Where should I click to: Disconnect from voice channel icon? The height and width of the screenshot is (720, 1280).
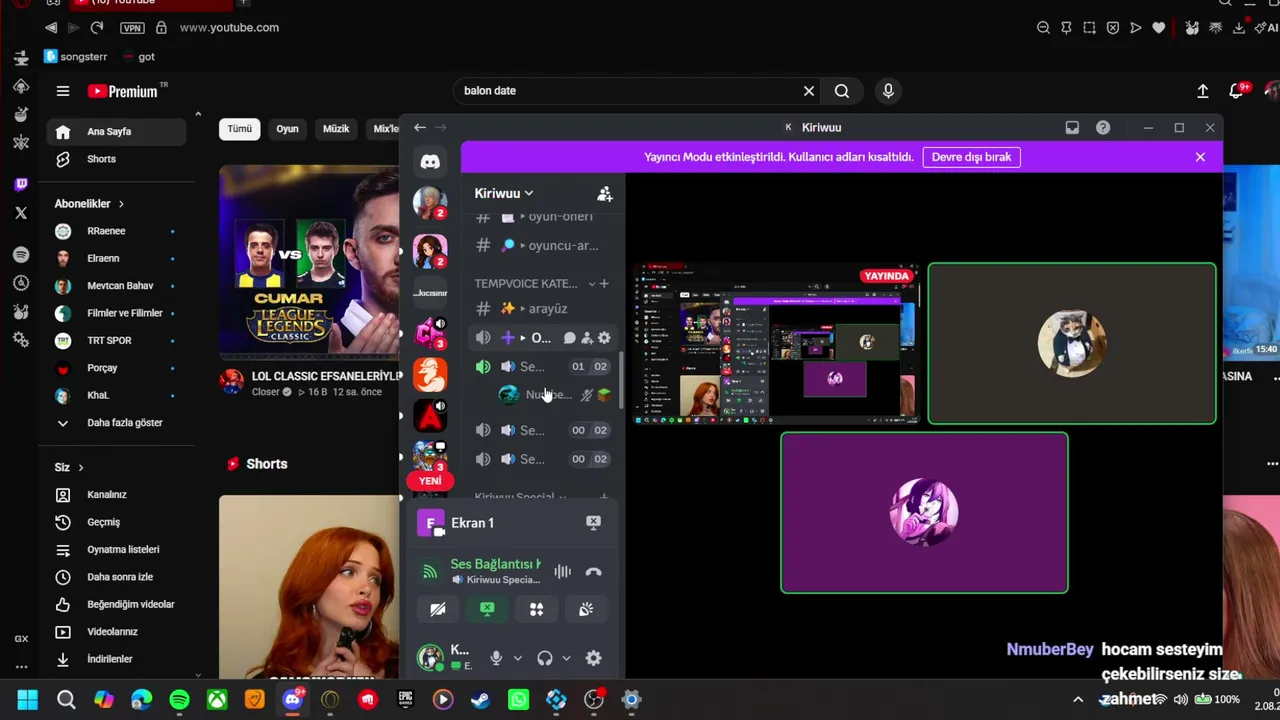593,572
